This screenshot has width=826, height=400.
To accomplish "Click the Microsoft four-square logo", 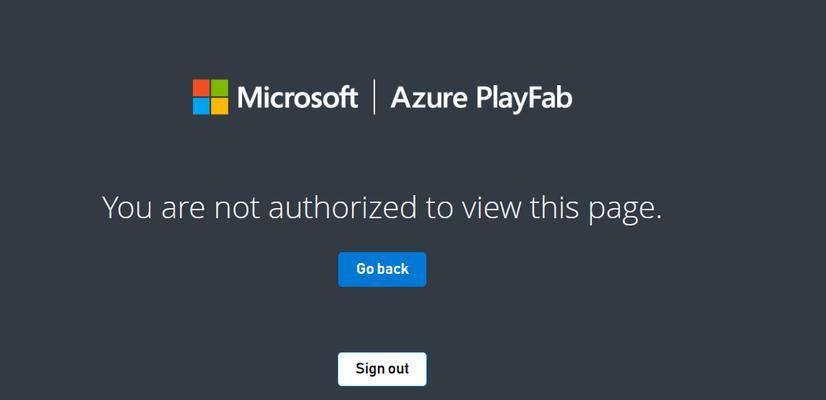I will (211, 97).
